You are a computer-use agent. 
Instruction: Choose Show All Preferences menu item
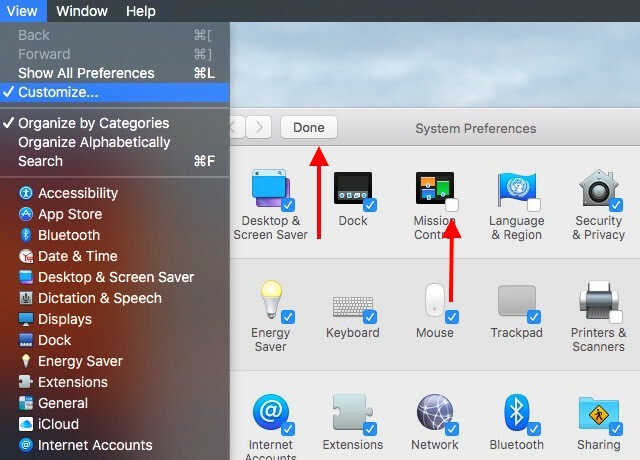click(115, 73)
